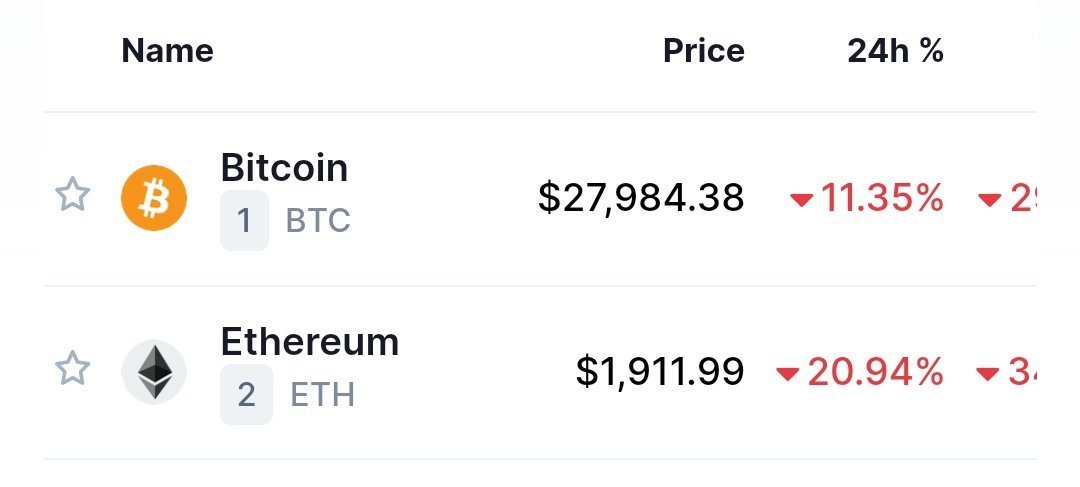
Task: Select the Ethereum price $1,911.99
Action: coord(660,372)
